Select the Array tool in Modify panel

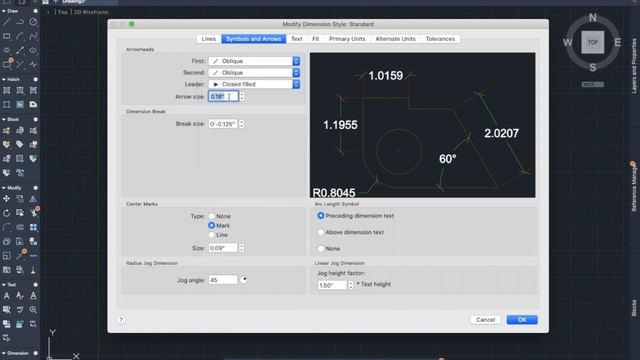click(x=33, y=227)
